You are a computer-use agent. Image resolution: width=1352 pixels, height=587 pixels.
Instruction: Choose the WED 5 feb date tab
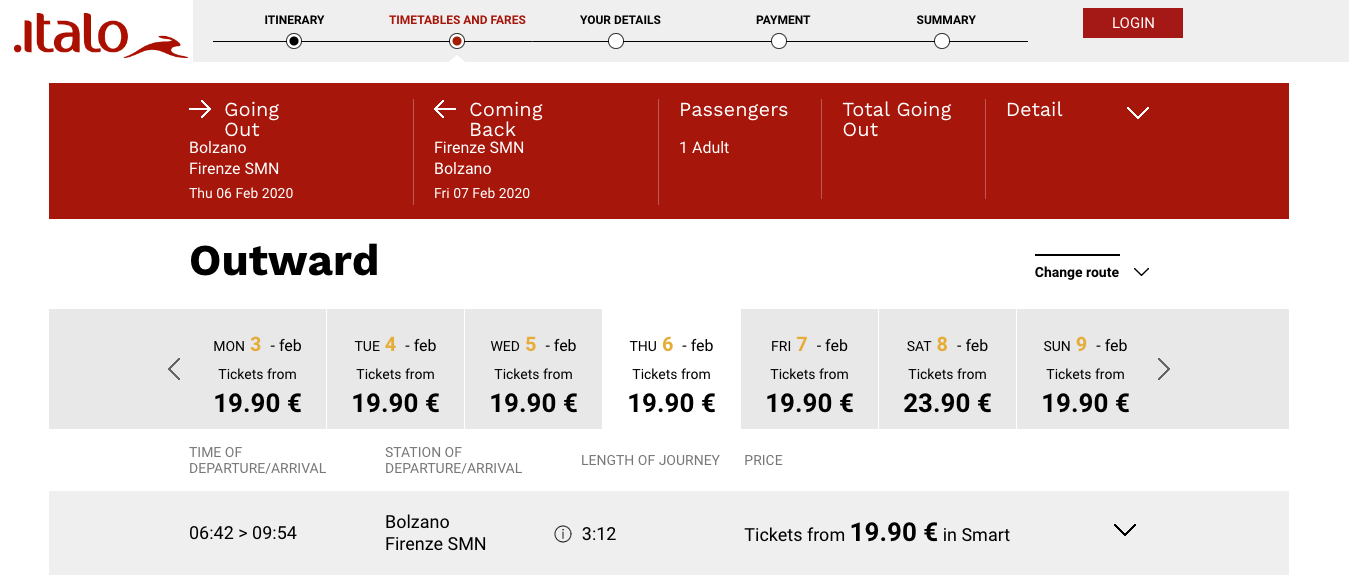click(x=533, y=369)
